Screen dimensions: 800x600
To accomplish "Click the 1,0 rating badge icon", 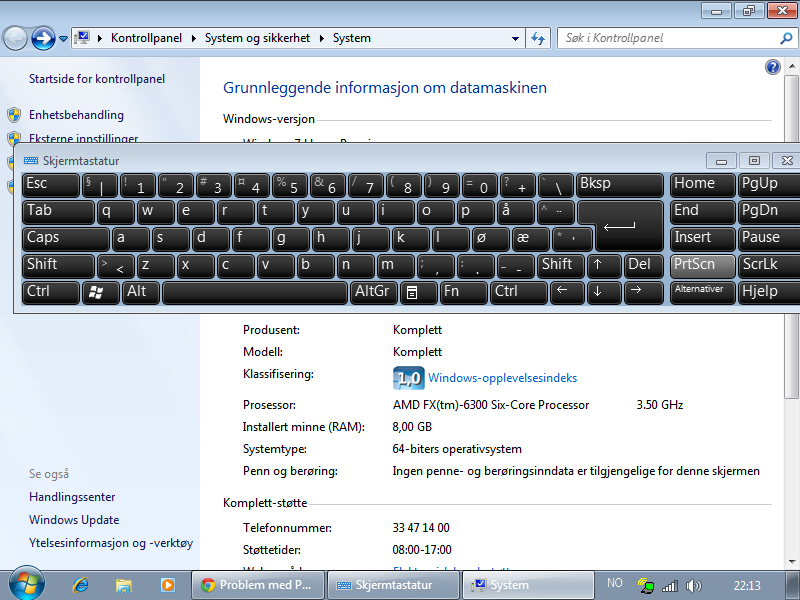I will 409,378.
